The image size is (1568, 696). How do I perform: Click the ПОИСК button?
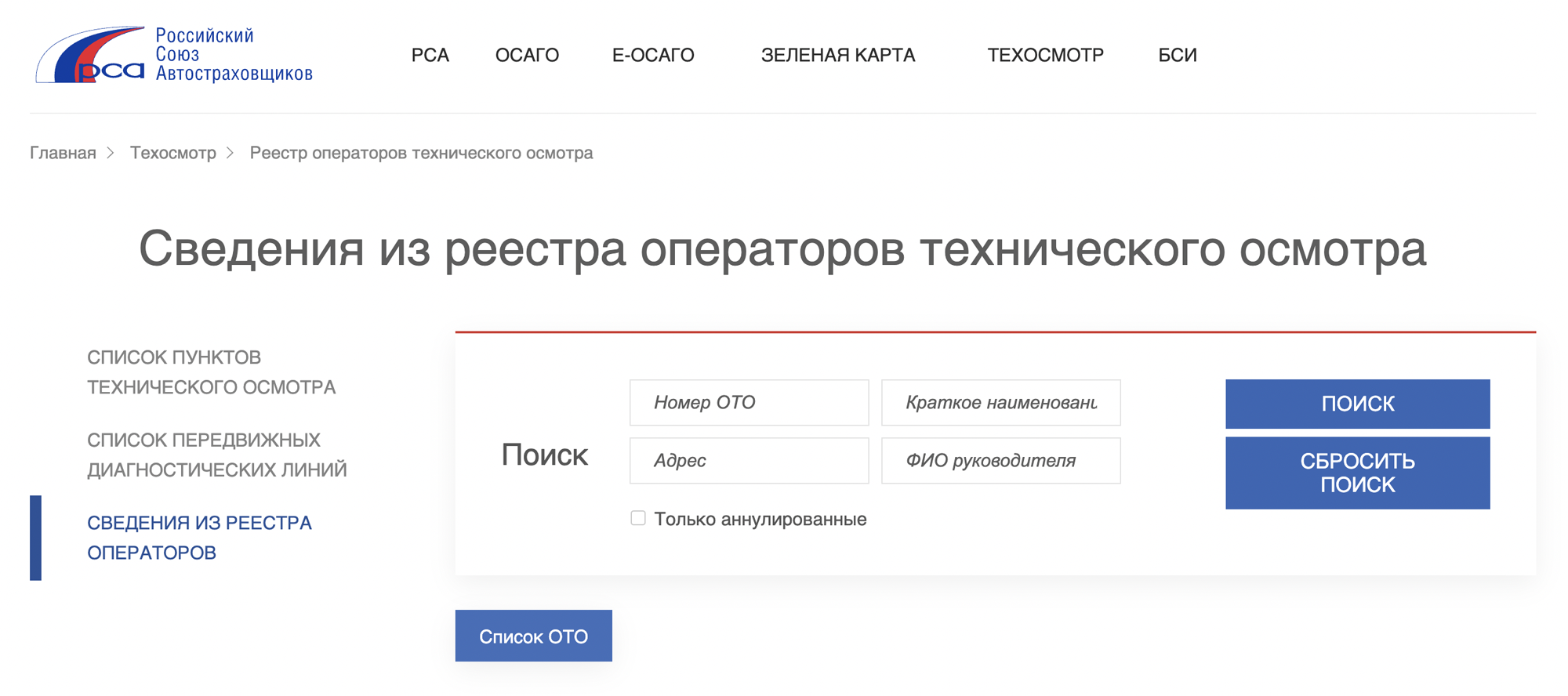pos(1357,404)
